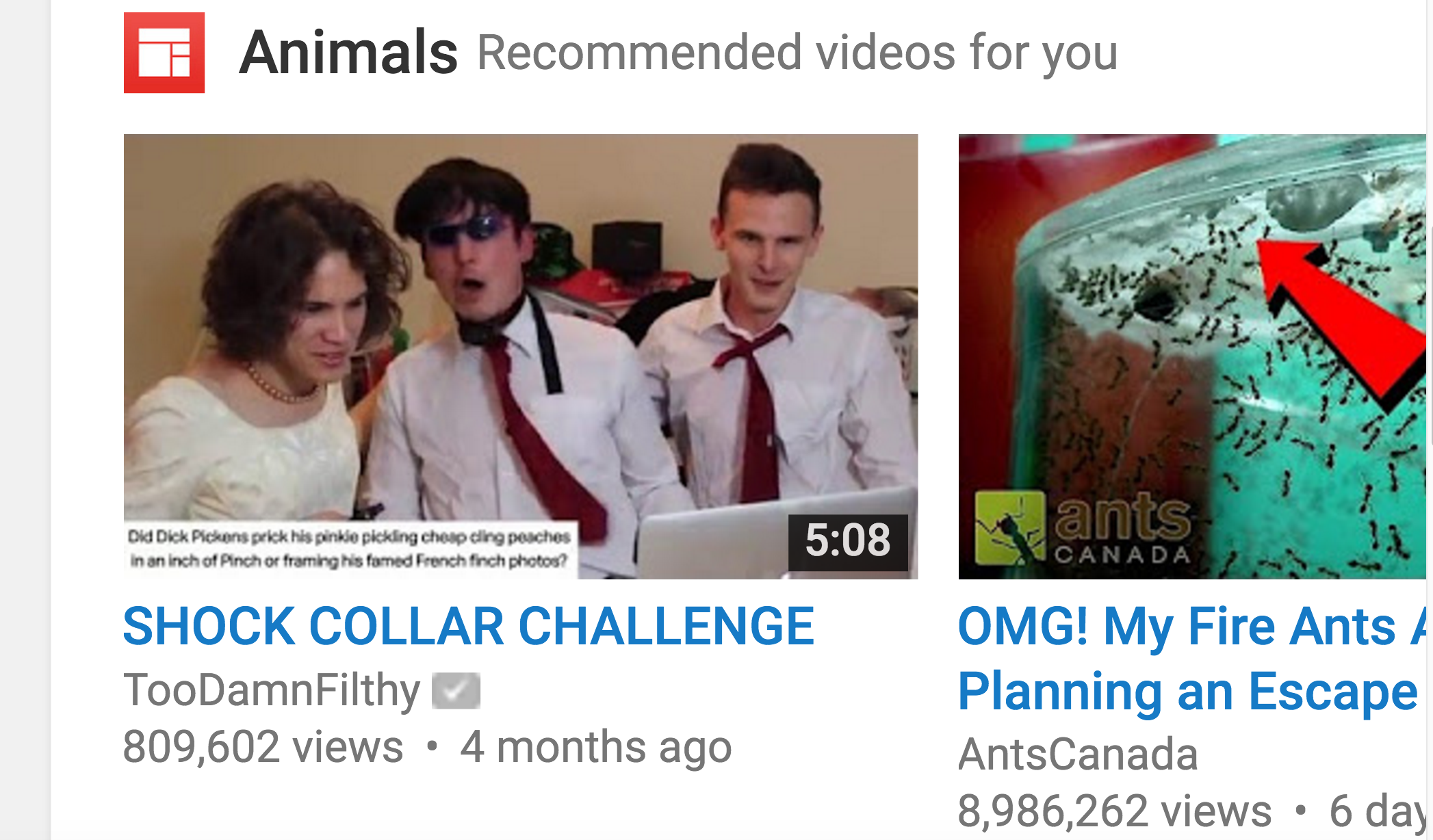The width and height of the screenshot is (1433, 840).
Task: Open the SHOCK COLLAR CHALLENGE title link
Action: point(469,626)
